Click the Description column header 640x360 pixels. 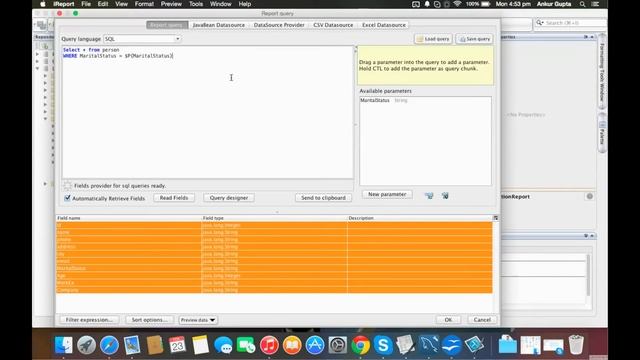[x=420, y=218]
